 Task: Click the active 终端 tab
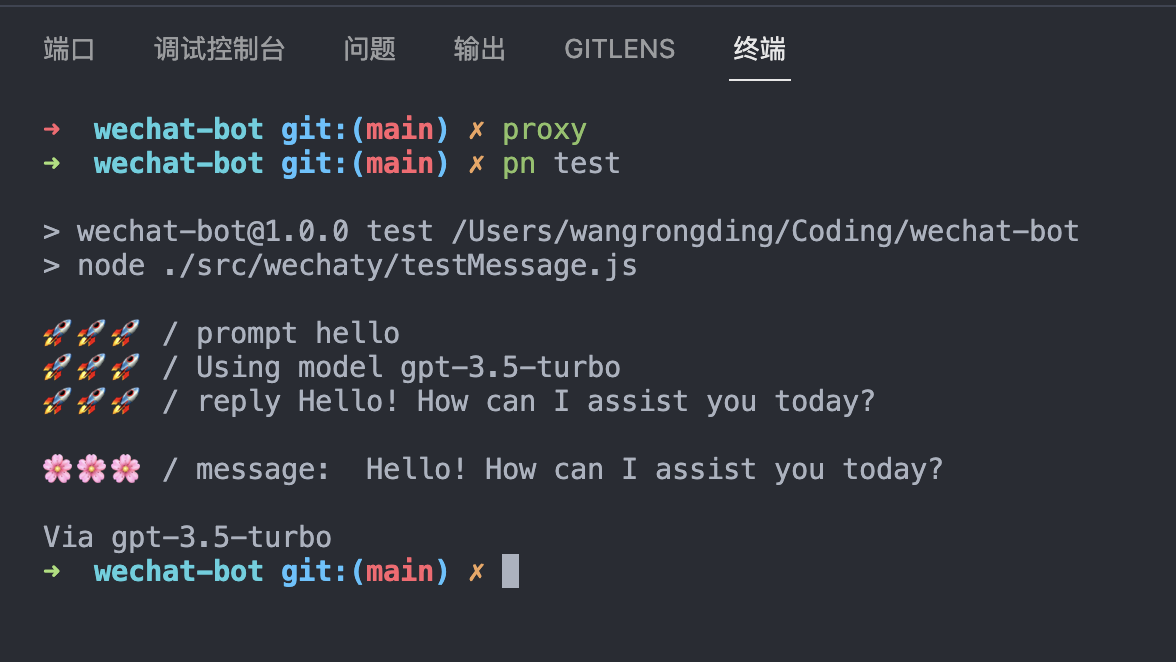pos(759,49)
